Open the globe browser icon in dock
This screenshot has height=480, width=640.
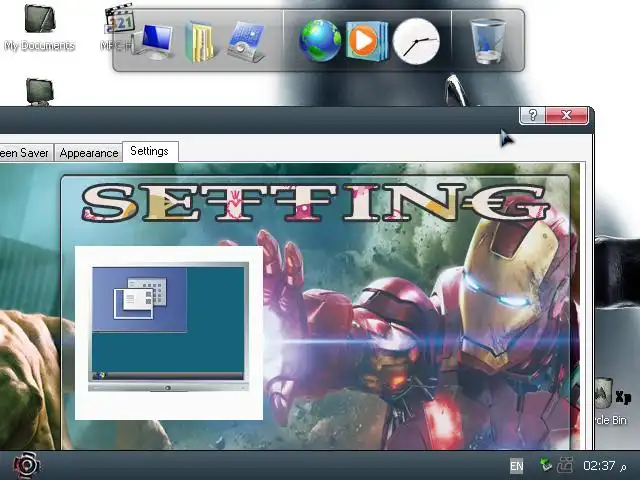(x=320, y=40)
